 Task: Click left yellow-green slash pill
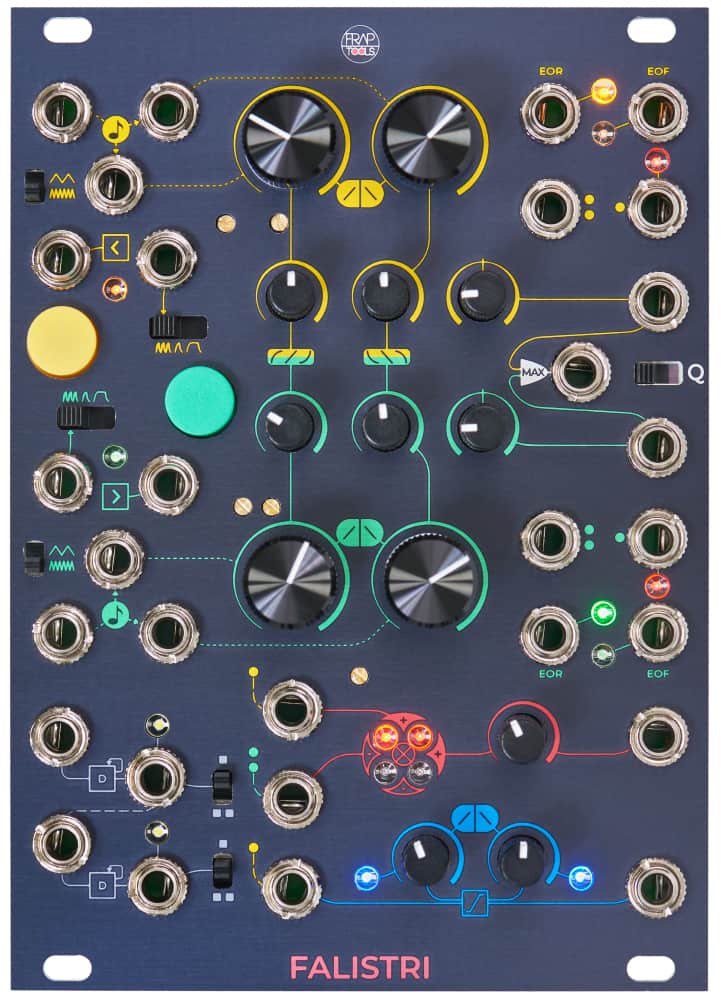pos(291,357)
